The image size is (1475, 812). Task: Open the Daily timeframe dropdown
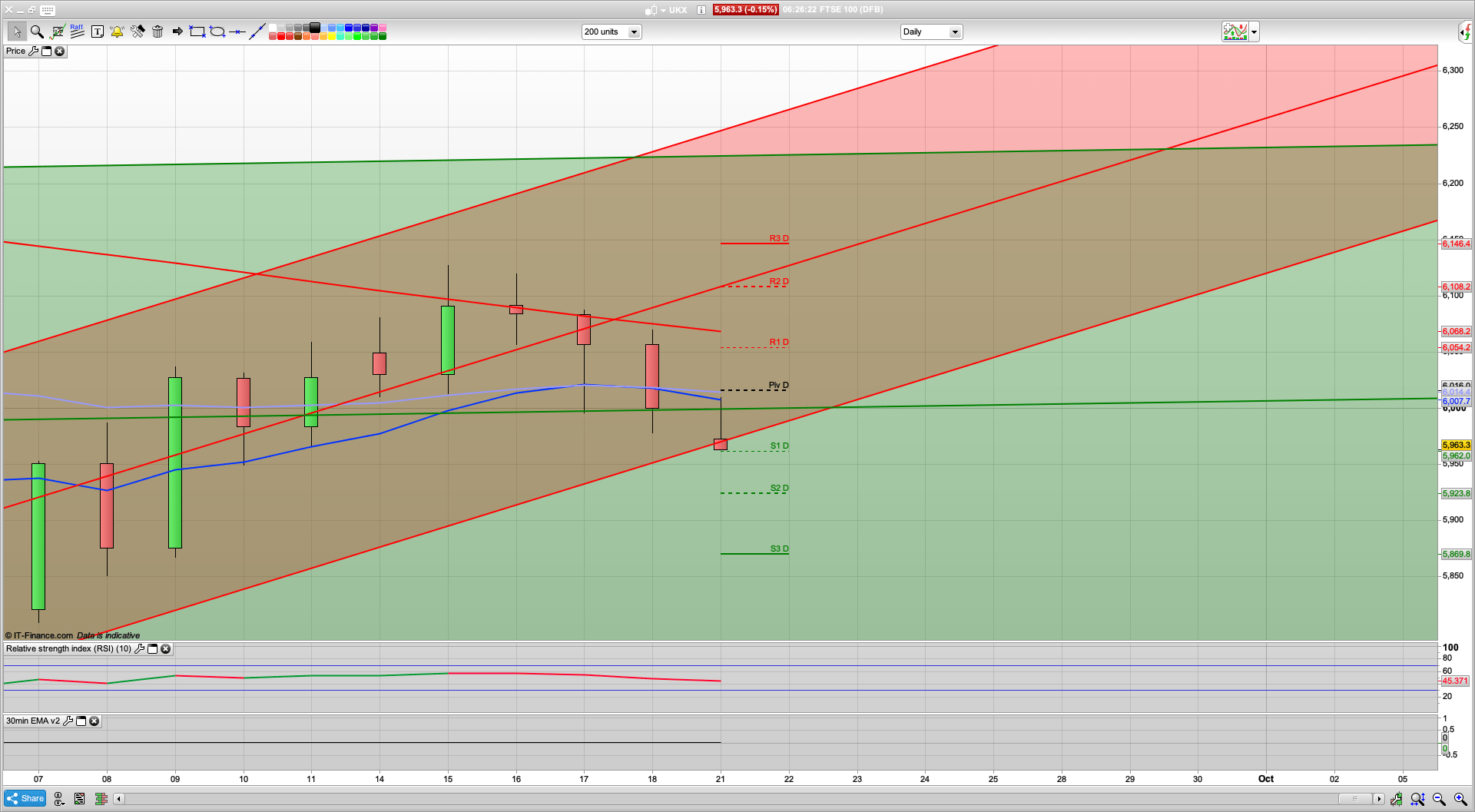[955, 31]
